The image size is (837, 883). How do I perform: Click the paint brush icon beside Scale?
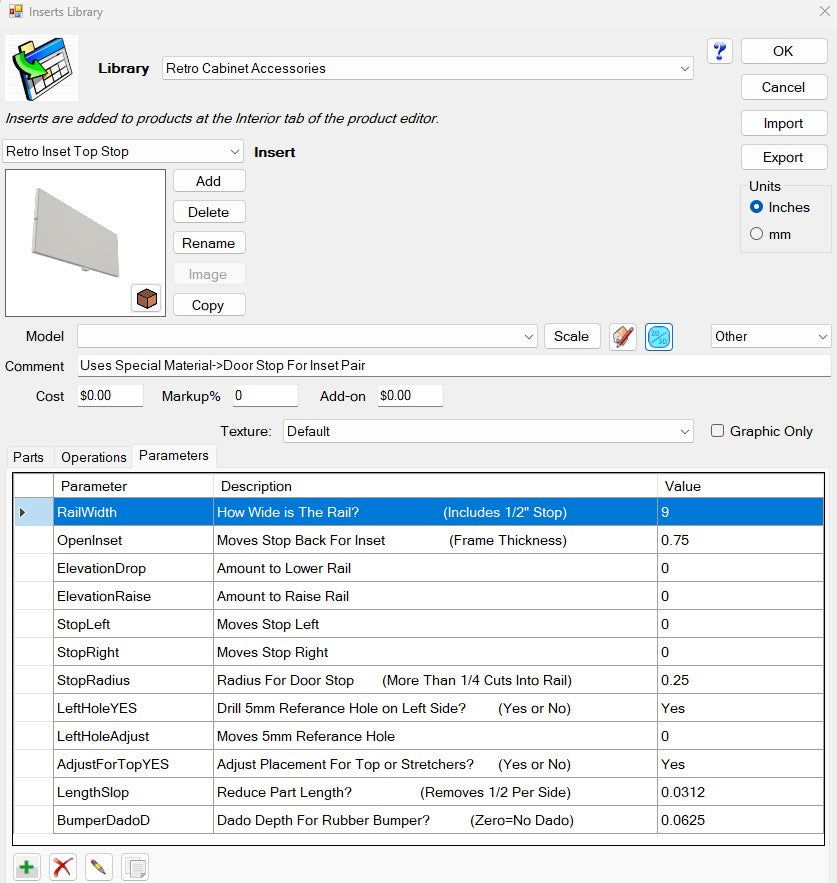(623, 337)
